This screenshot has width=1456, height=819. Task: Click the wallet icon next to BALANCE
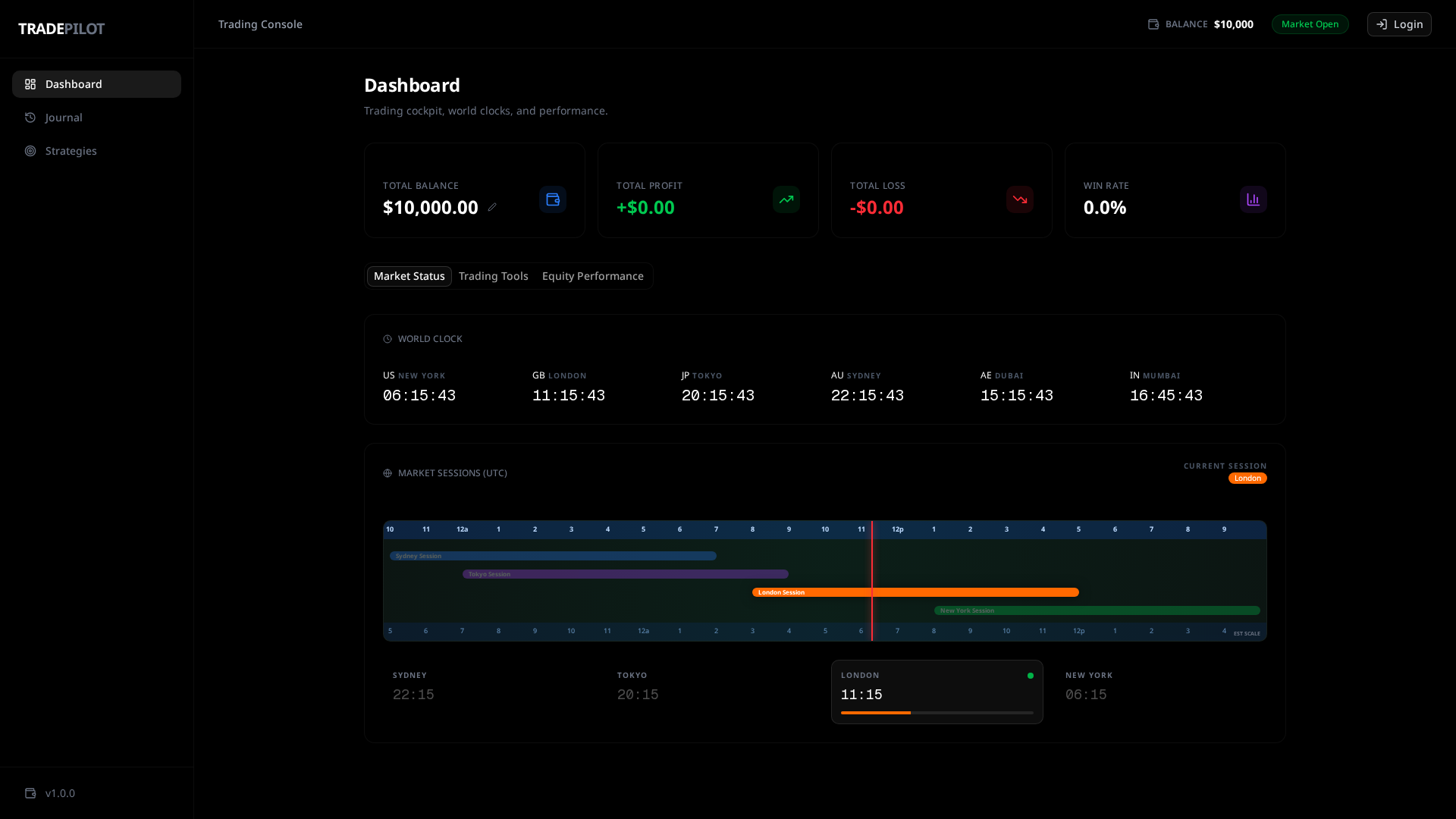[1153, 24]
